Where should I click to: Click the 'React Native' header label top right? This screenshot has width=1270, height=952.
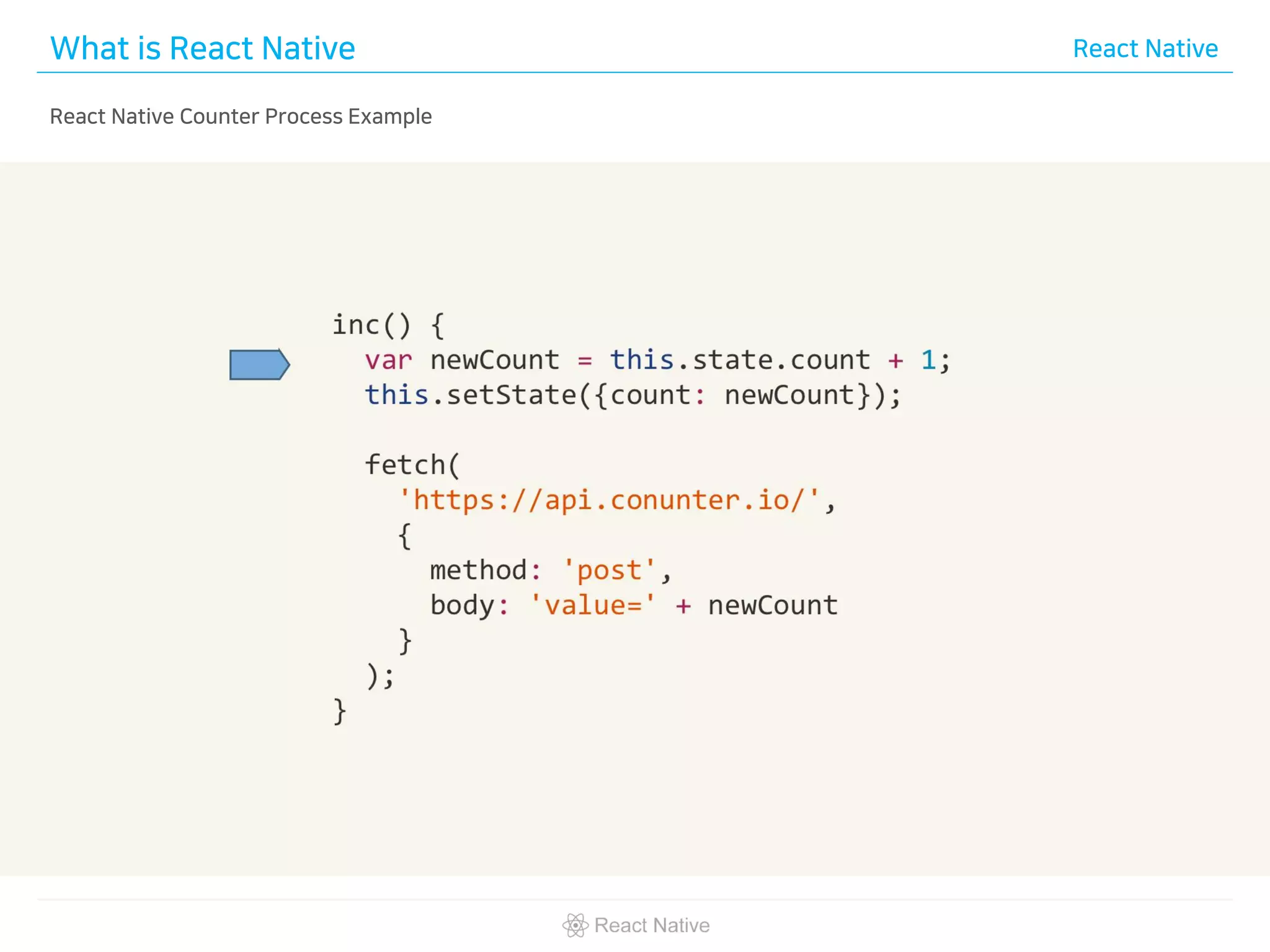click(x=1145, y=48)
